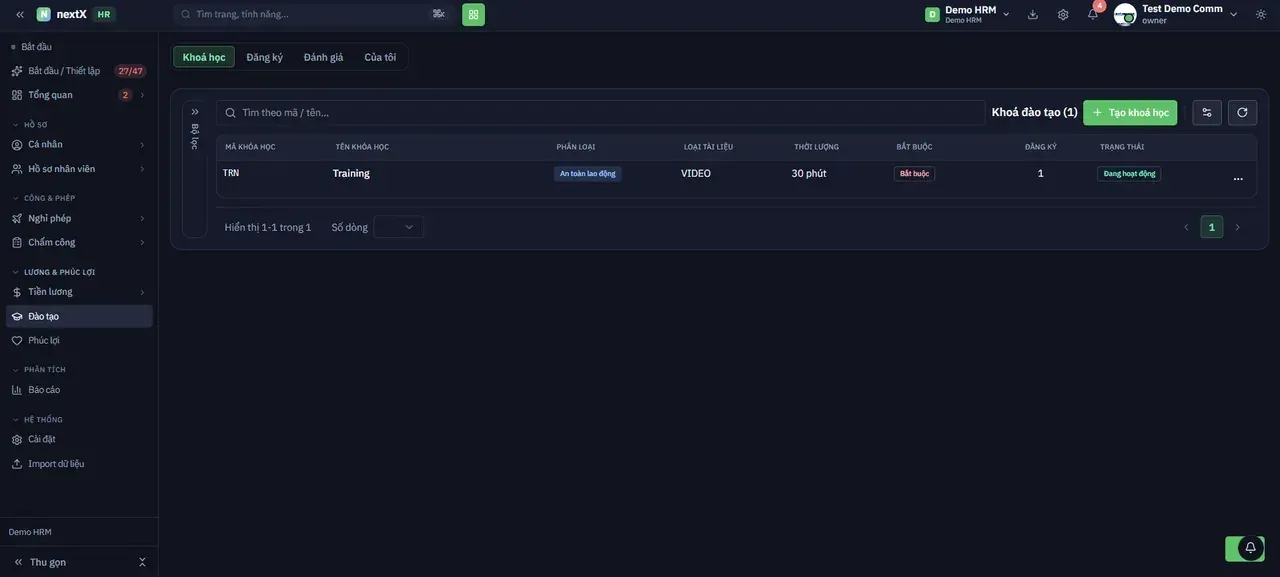
Task: Click An toàn lao động tag
Action: [588, 174]
